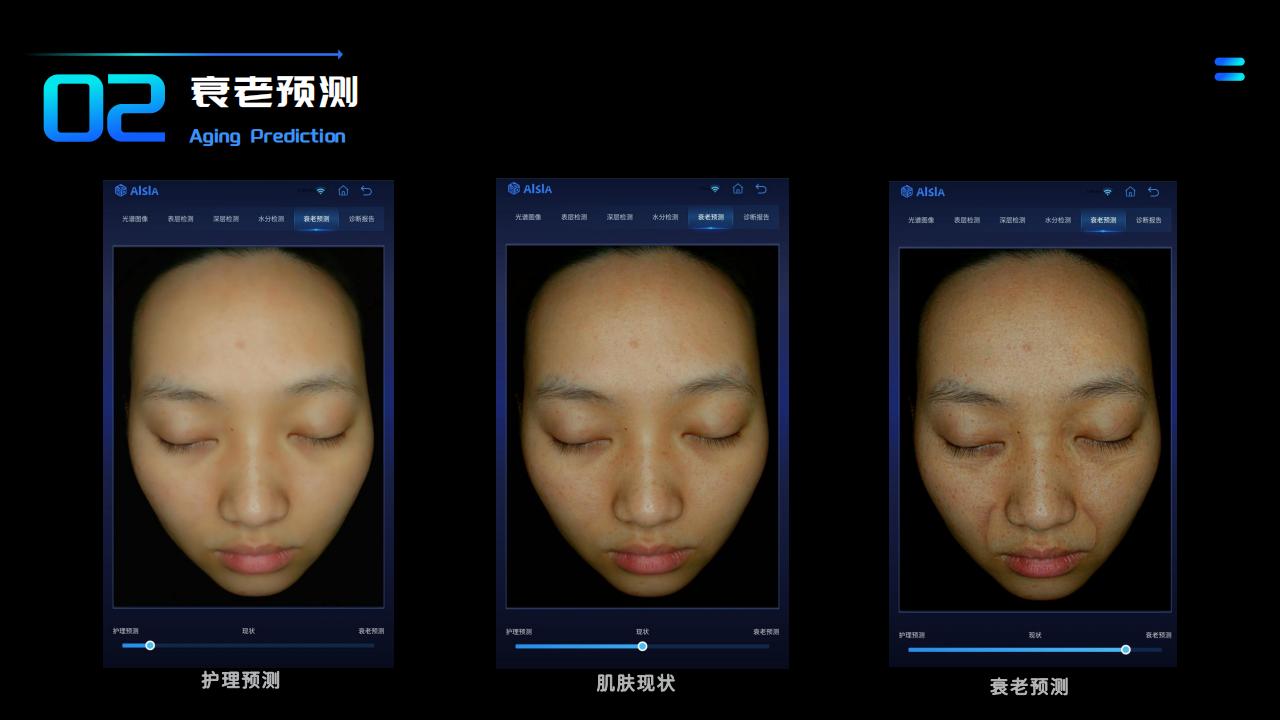Screen dimensions: 1280x720
Task: Tap the back arrow on the 肌肤现状 screen
Action: [761, 188]
